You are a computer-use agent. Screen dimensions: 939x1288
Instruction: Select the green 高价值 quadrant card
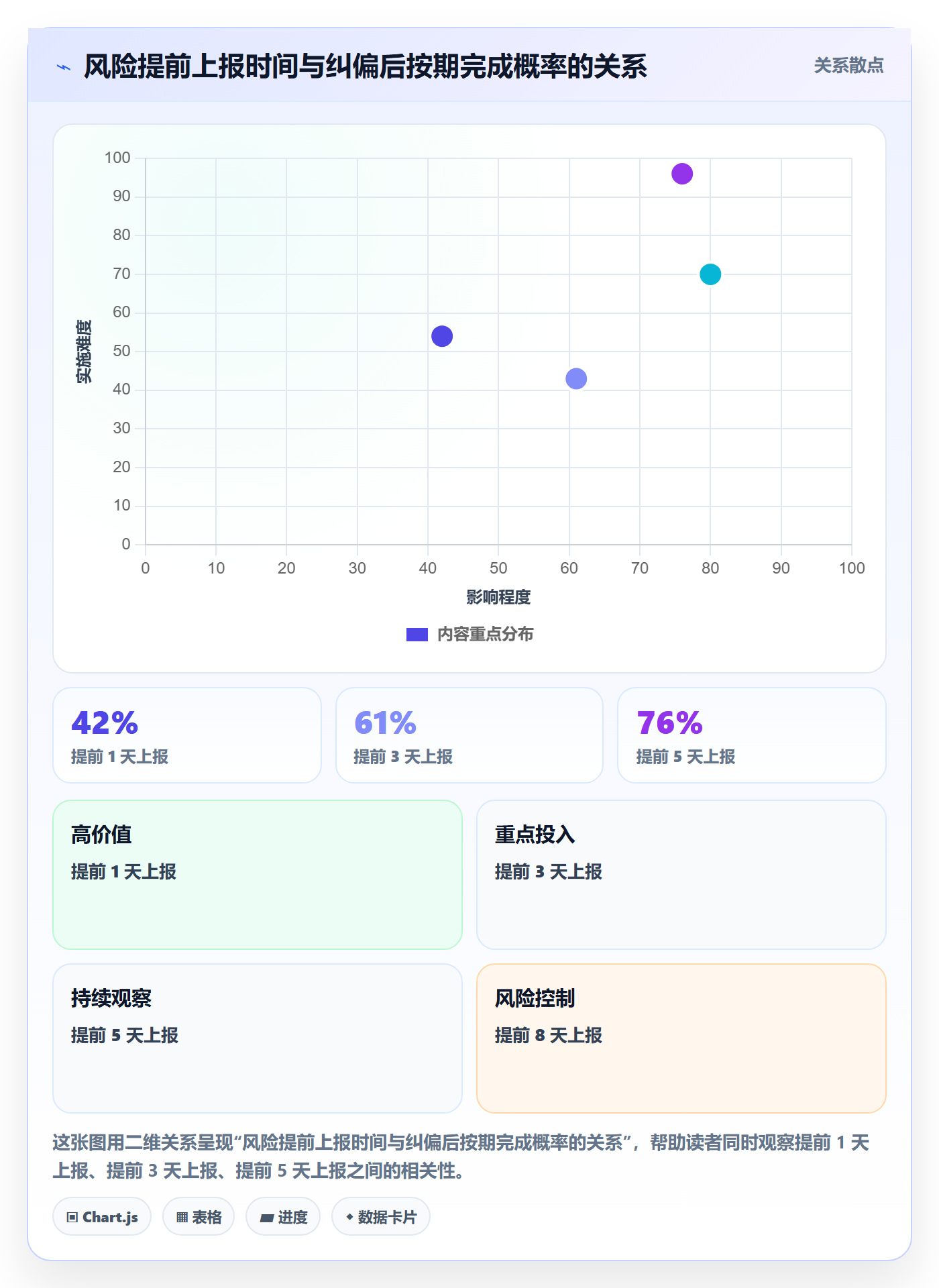[x=258, y=875]
